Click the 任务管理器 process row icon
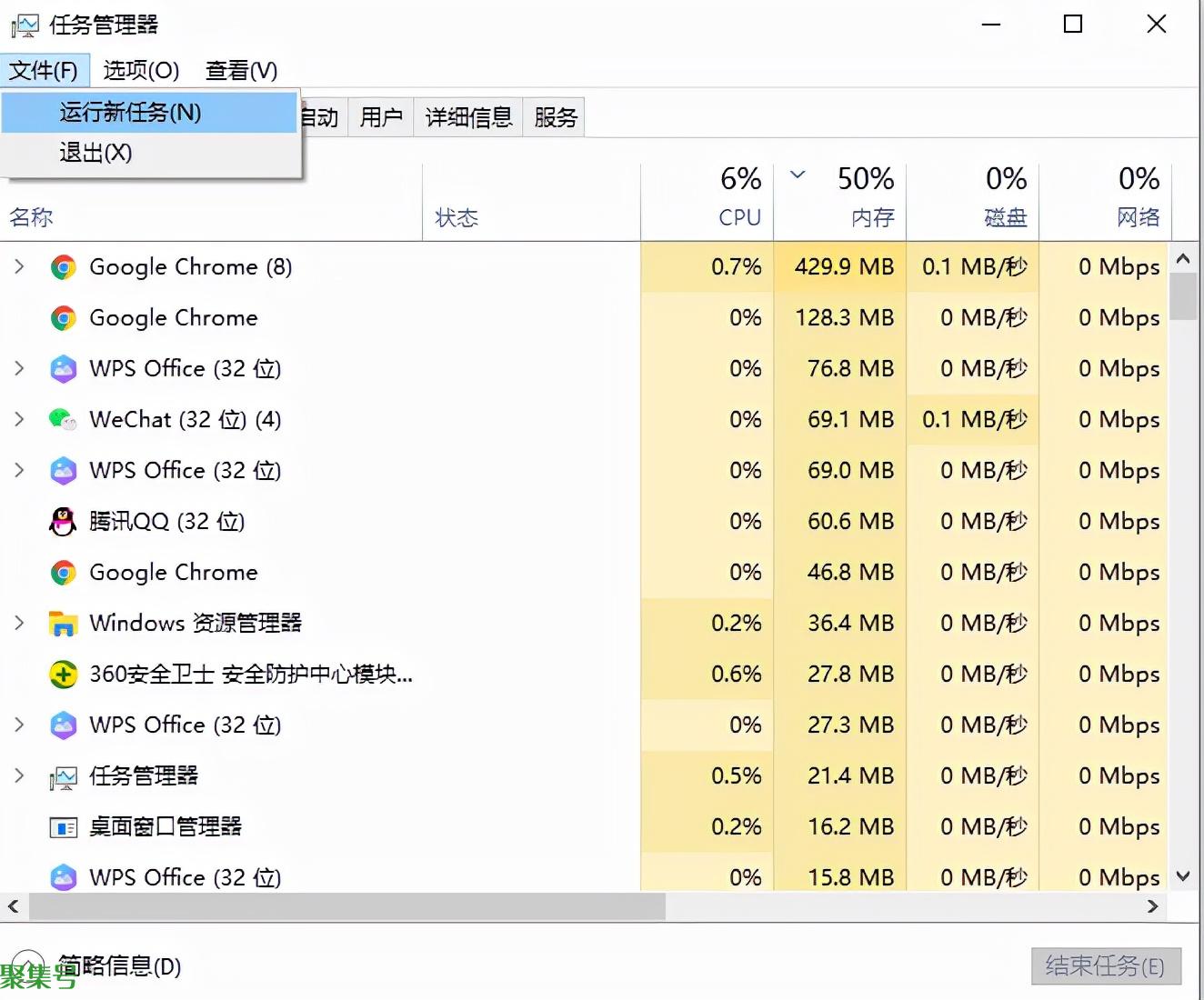The height and width of the screenshot is (1000, 1204). pyautogui.click(x=63, y=776)
